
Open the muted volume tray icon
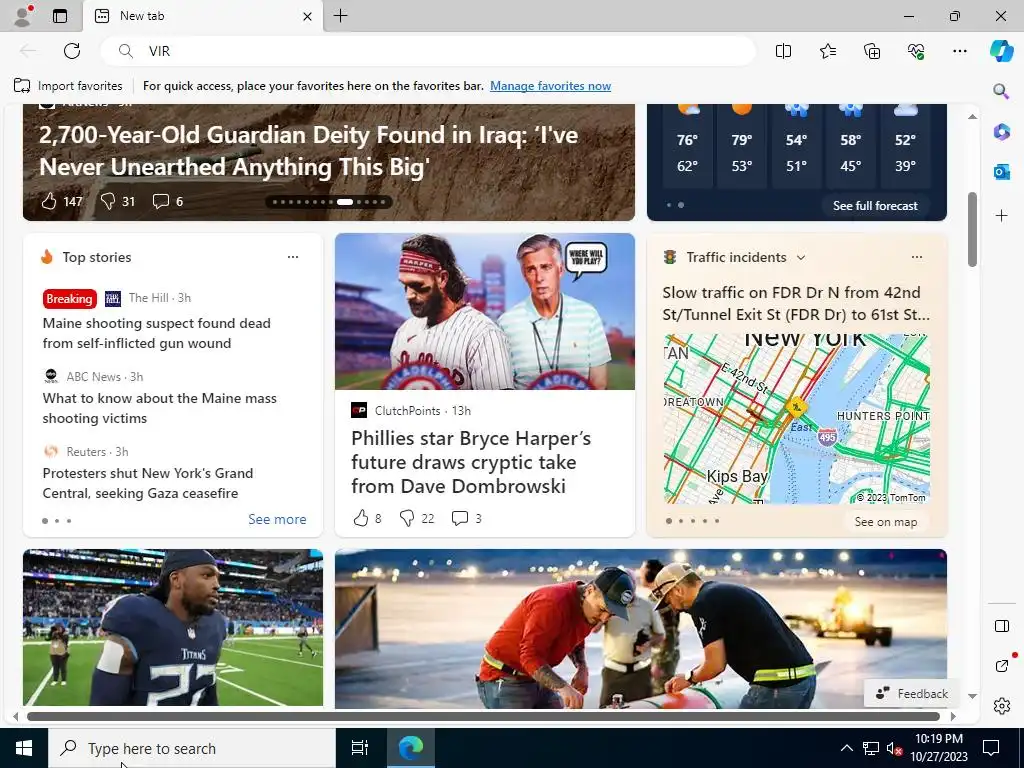point(894,748)
